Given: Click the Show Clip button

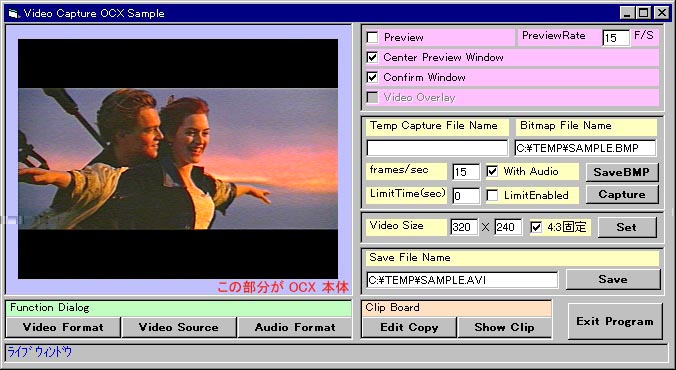Looking at the screenshot, I should [x=504, y=327].
